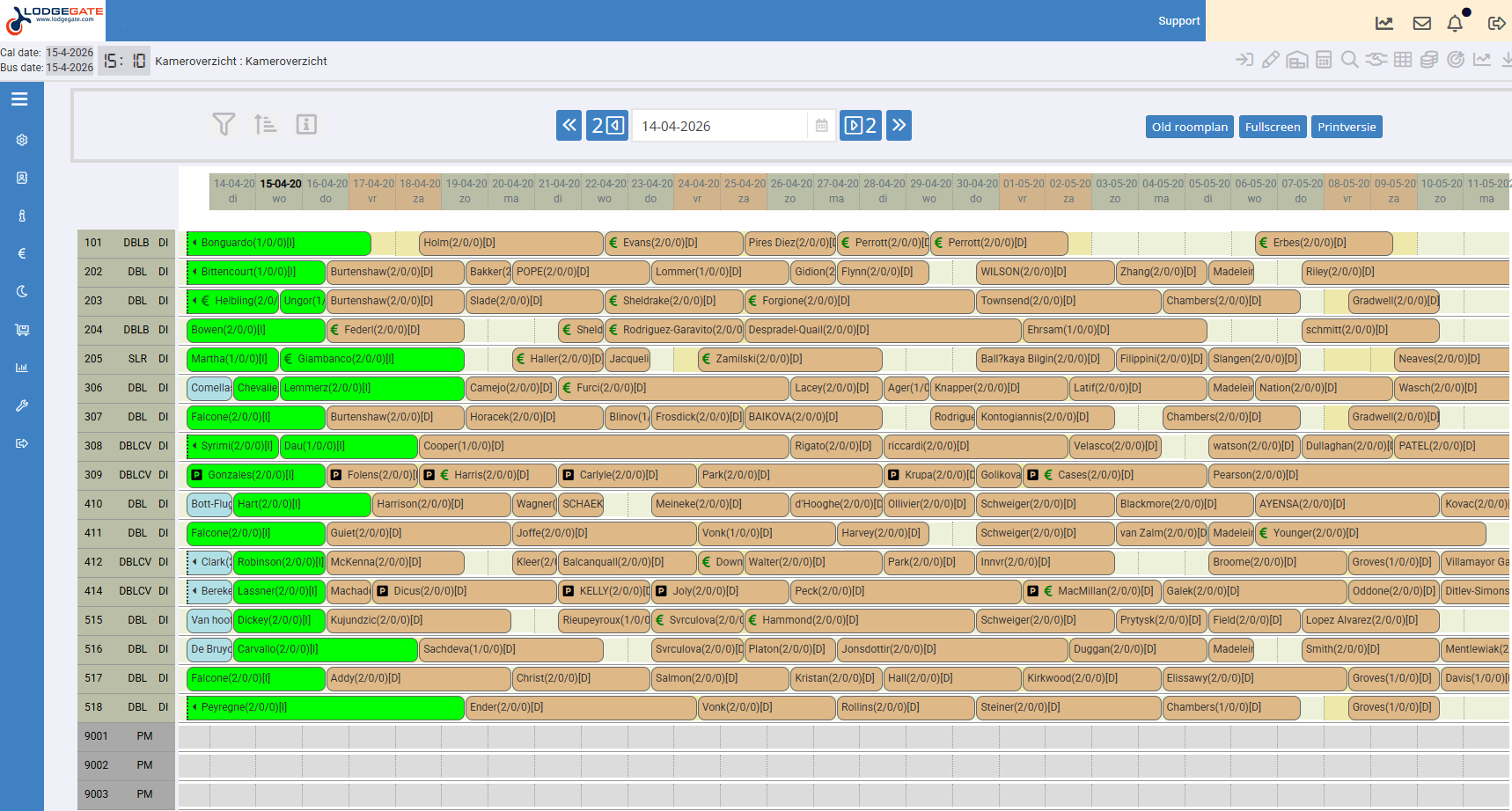This screenshot has height=811, width=1512.
Task: Open the mail envelope icon
Action: click(1421, 24)
